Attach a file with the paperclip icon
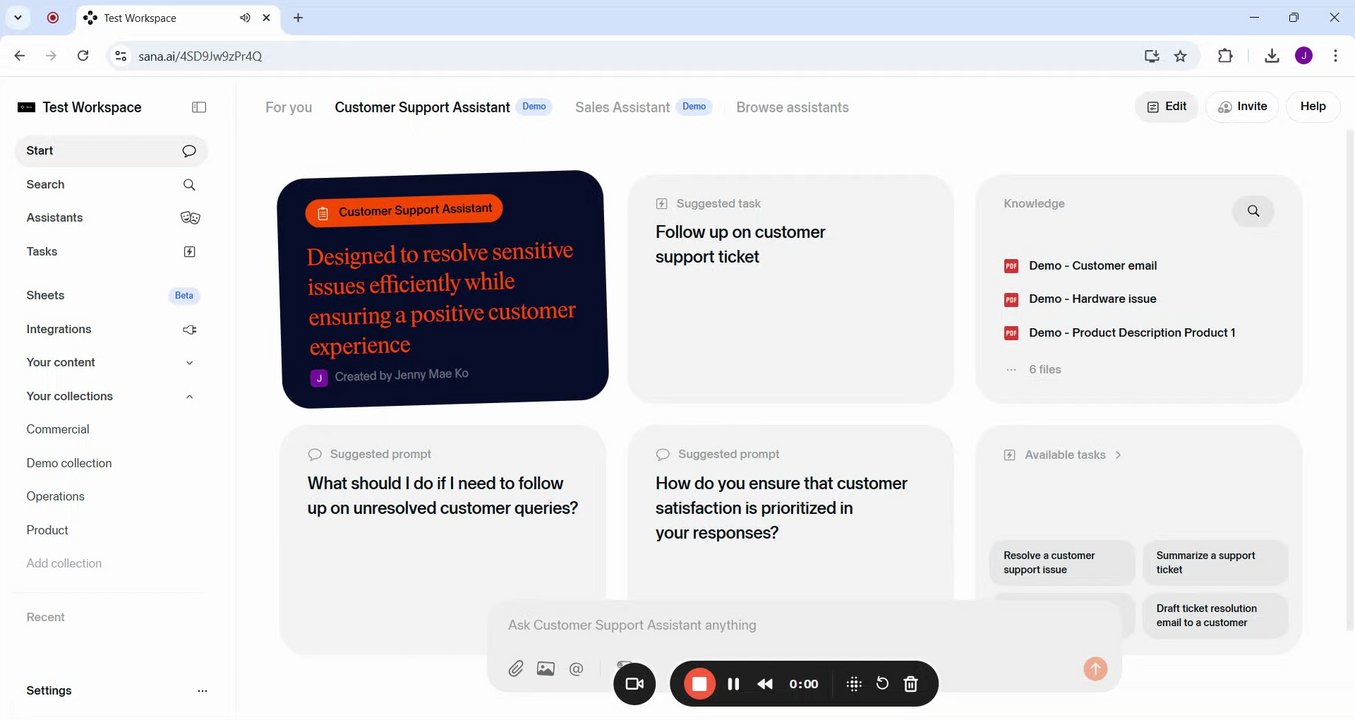1355x720 pixels. pos(516,669)
